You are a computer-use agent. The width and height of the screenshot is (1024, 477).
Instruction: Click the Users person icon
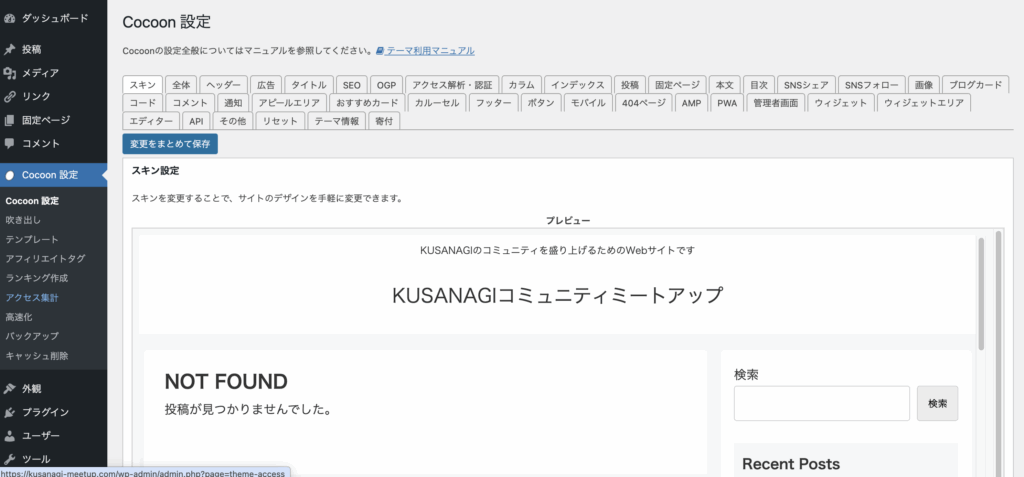10,436
